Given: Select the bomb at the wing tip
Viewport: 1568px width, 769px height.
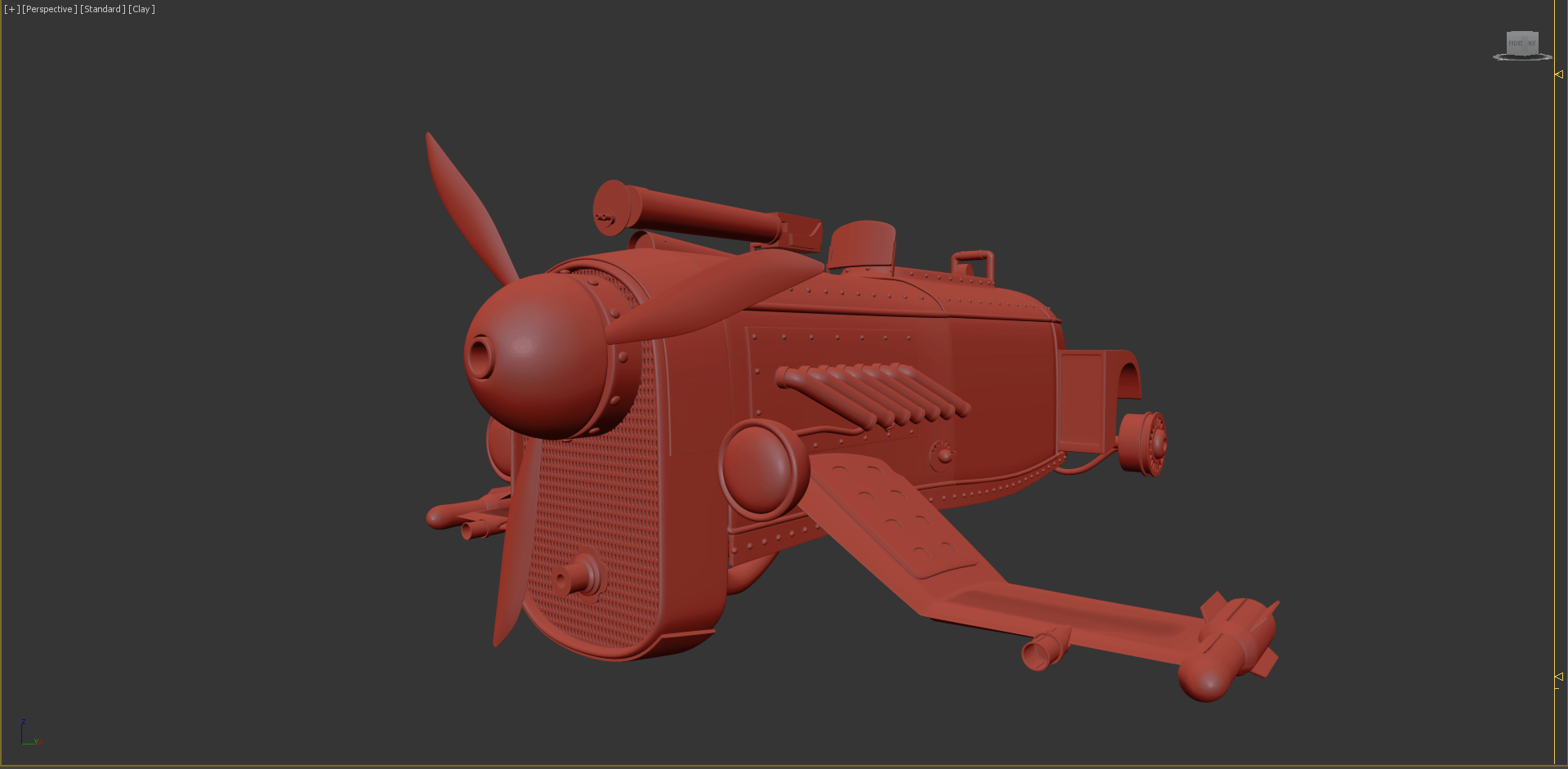Looking at the screenshot, I should point(1226,651).
